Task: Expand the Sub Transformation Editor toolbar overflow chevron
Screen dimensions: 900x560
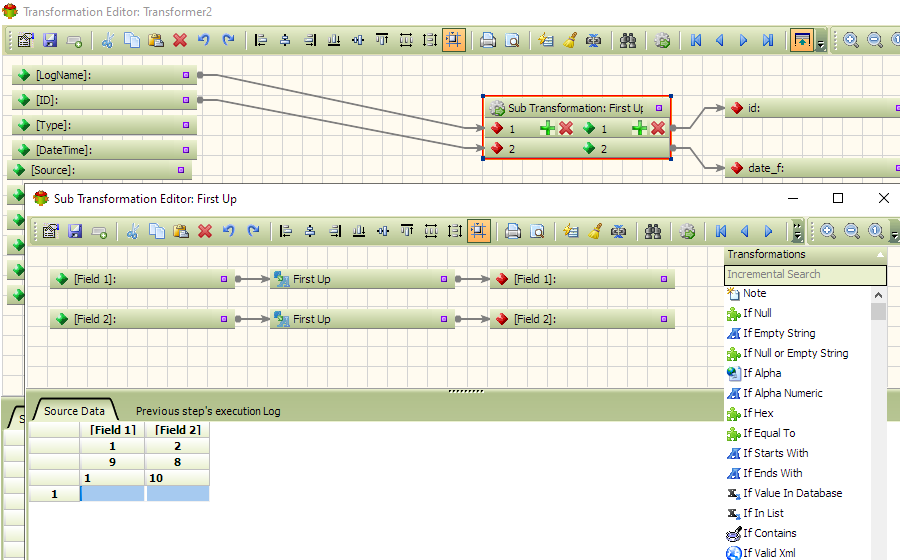Action: pos(797,231)
